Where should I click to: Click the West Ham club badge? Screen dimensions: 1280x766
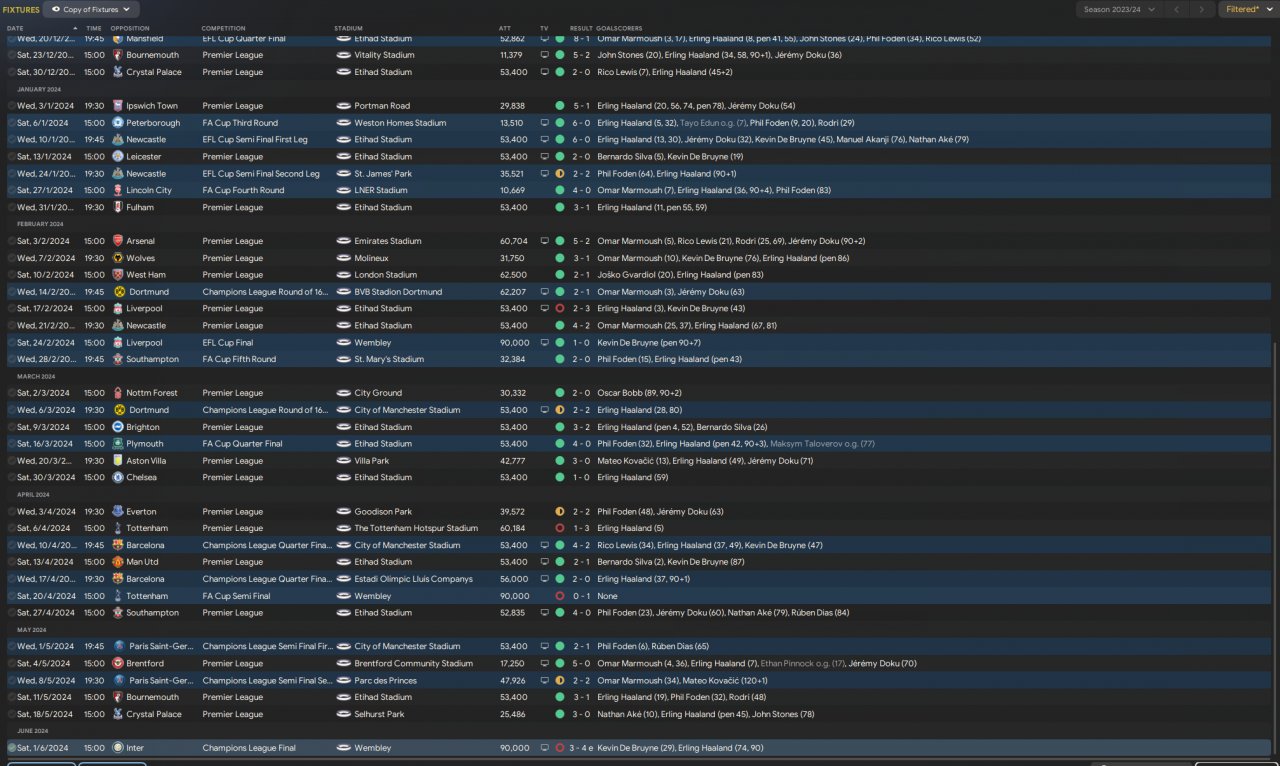(x=117, y=275)
